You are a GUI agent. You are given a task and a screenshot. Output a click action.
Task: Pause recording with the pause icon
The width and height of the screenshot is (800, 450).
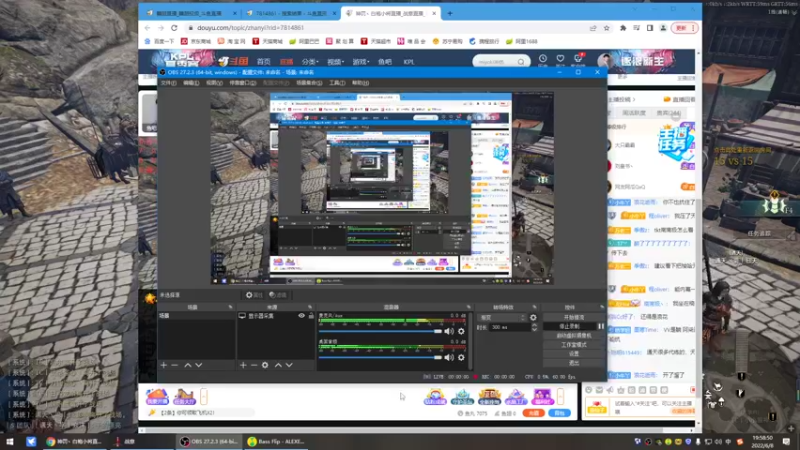point(601,327)
